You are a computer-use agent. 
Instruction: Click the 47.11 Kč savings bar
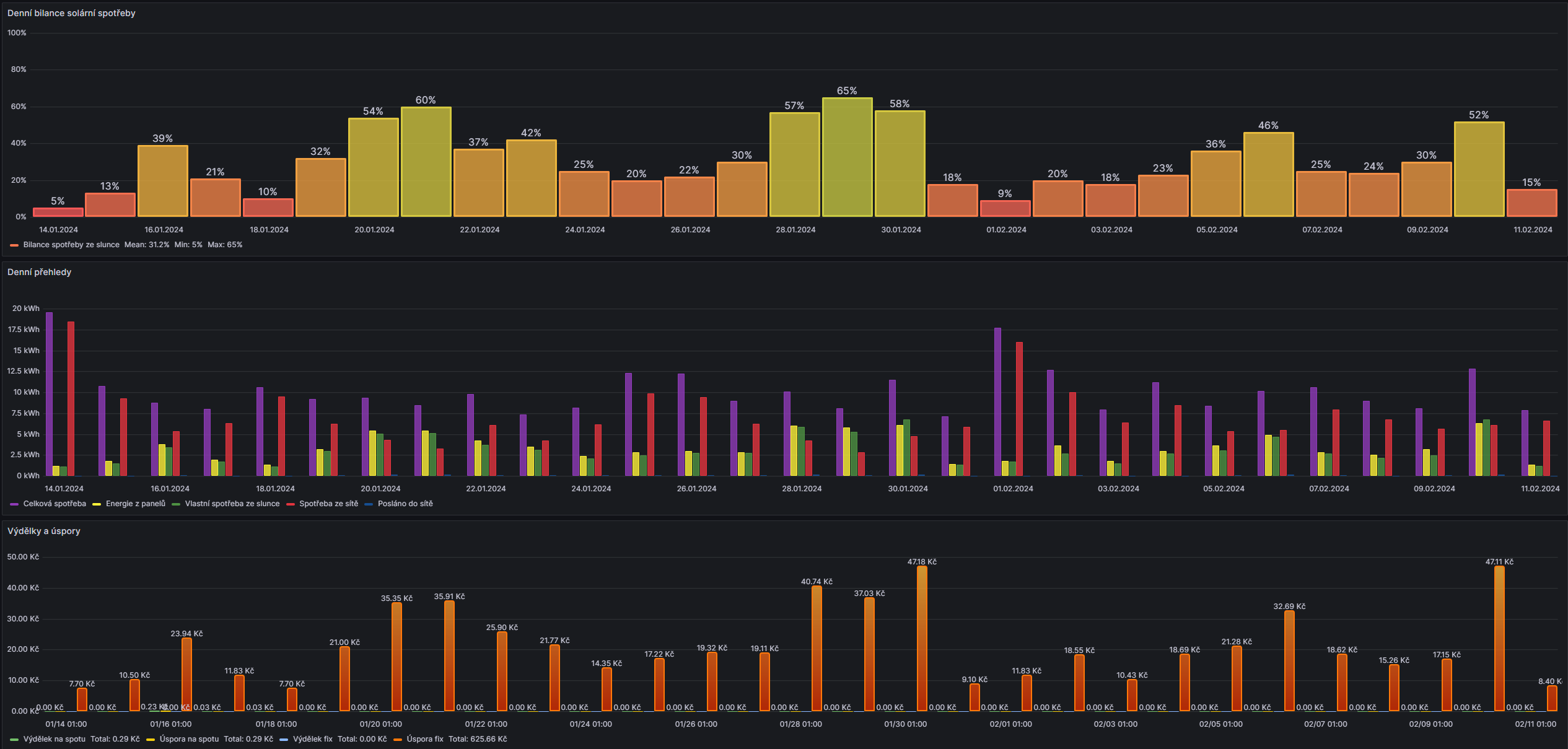(x=1499, y=639)
